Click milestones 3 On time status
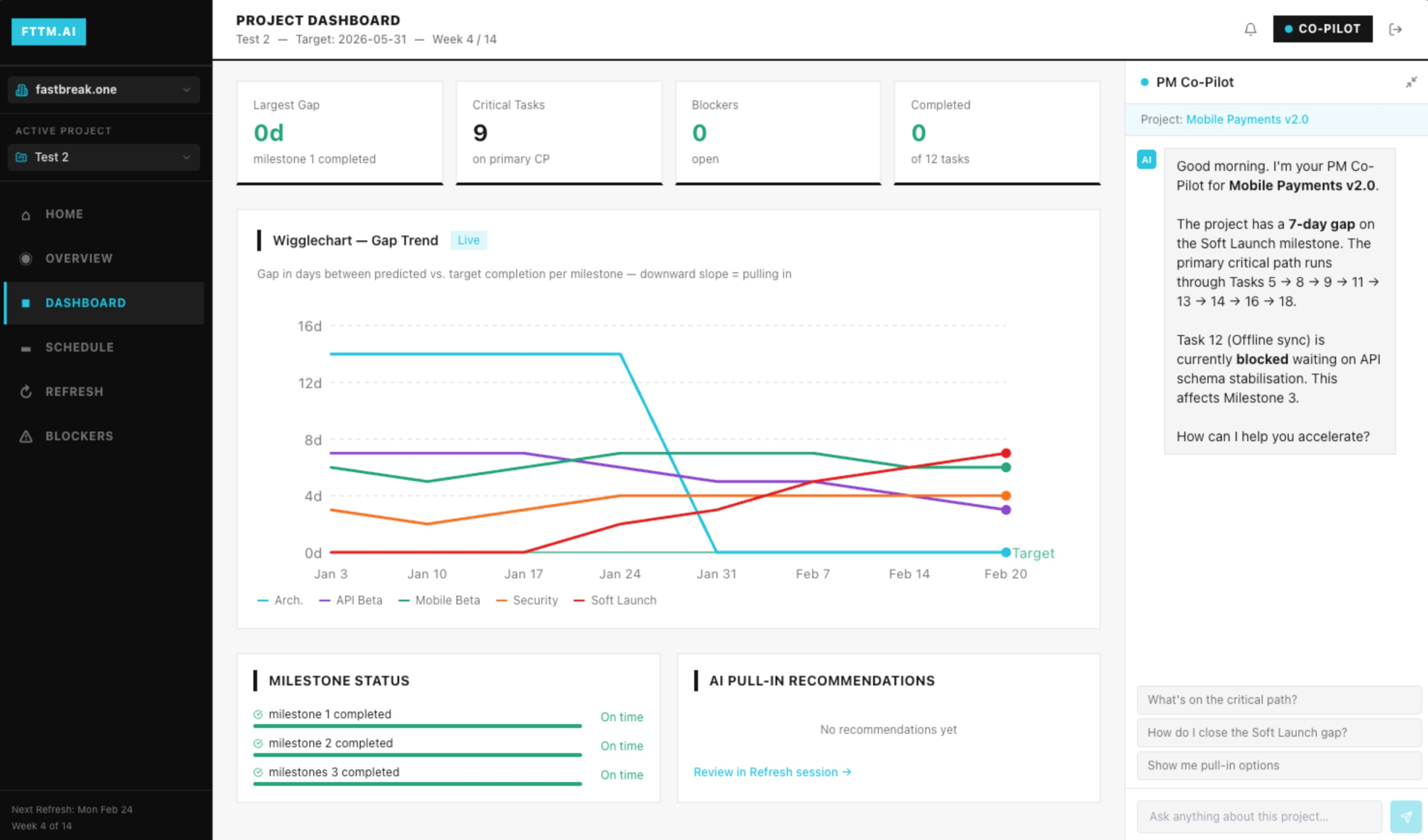 (622, 775)
